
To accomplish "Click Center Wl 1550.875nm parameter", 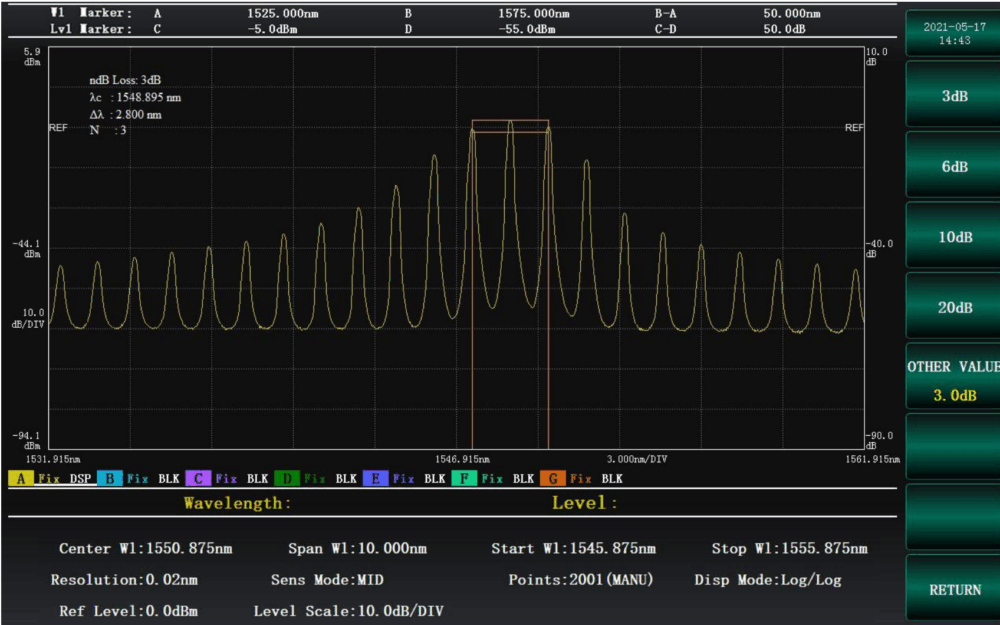I will pos(146,549).
